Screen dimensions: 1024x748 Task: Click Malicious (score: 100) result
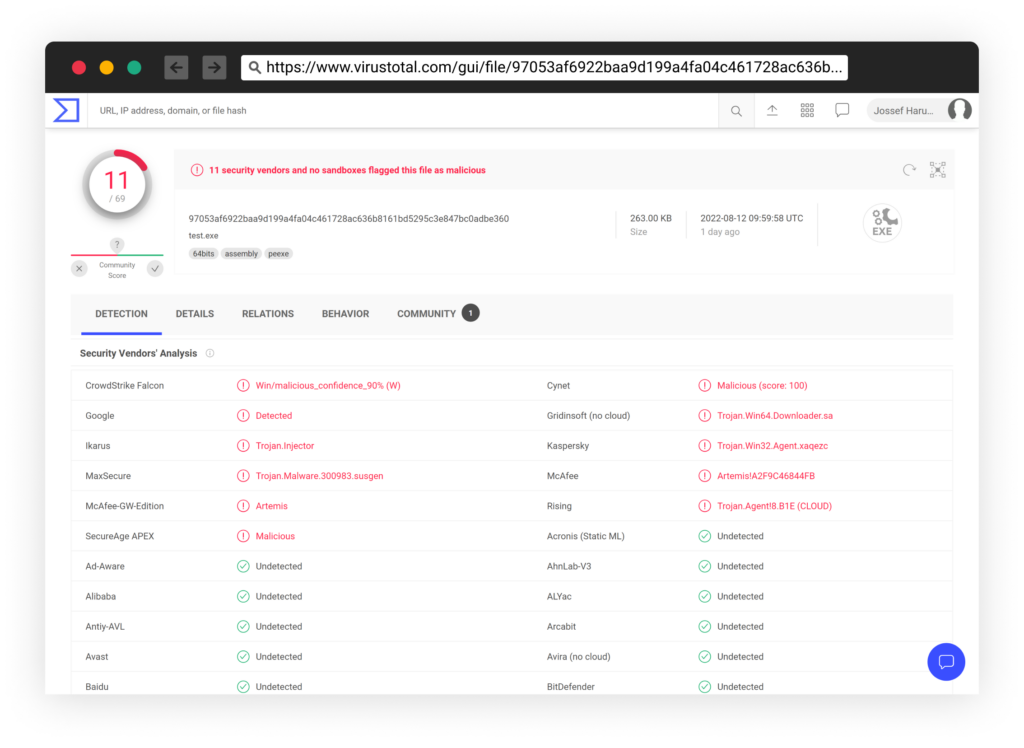762,385
